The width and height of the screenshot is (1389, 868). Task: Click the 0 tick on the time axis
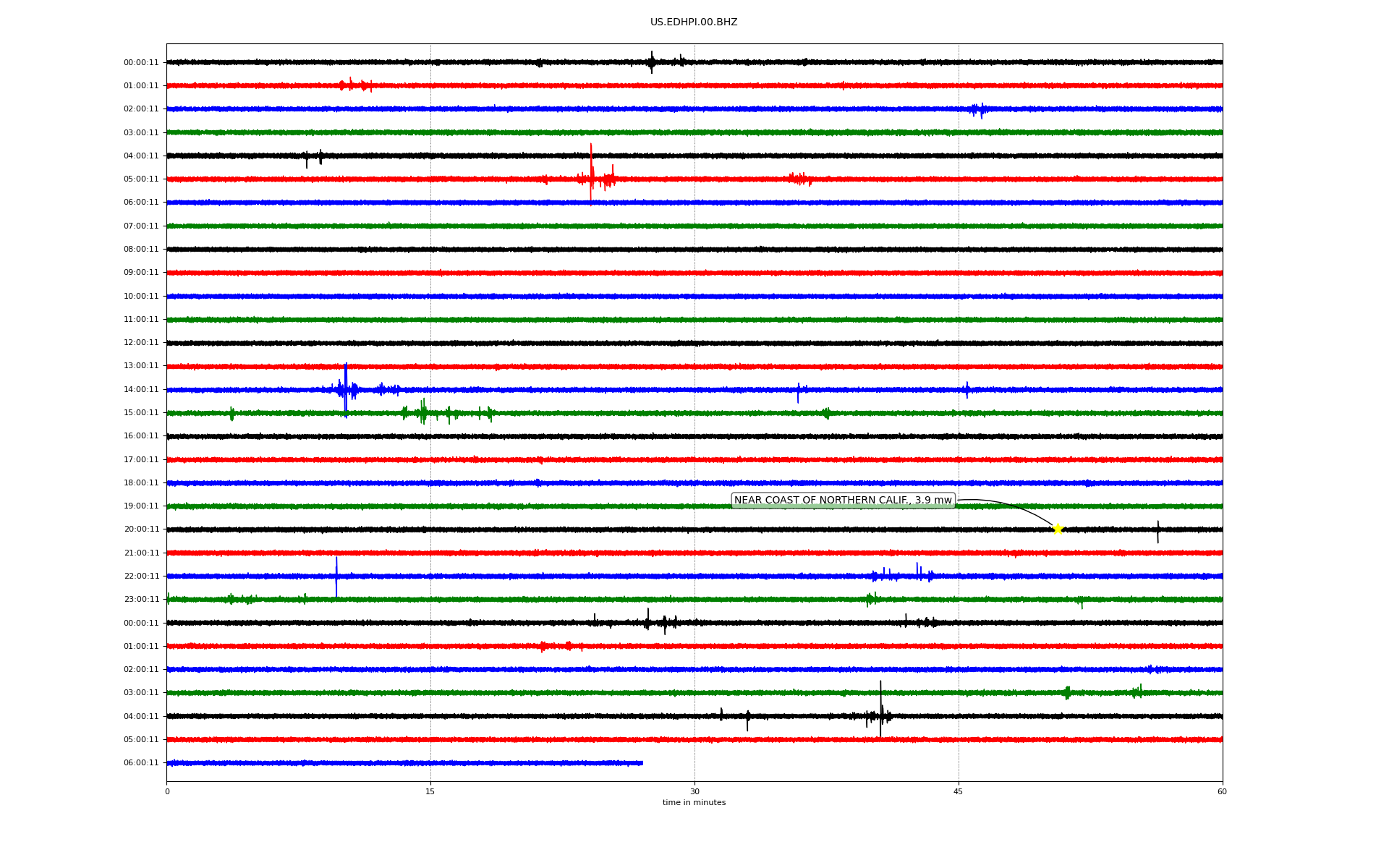click(x=167, y=791)
